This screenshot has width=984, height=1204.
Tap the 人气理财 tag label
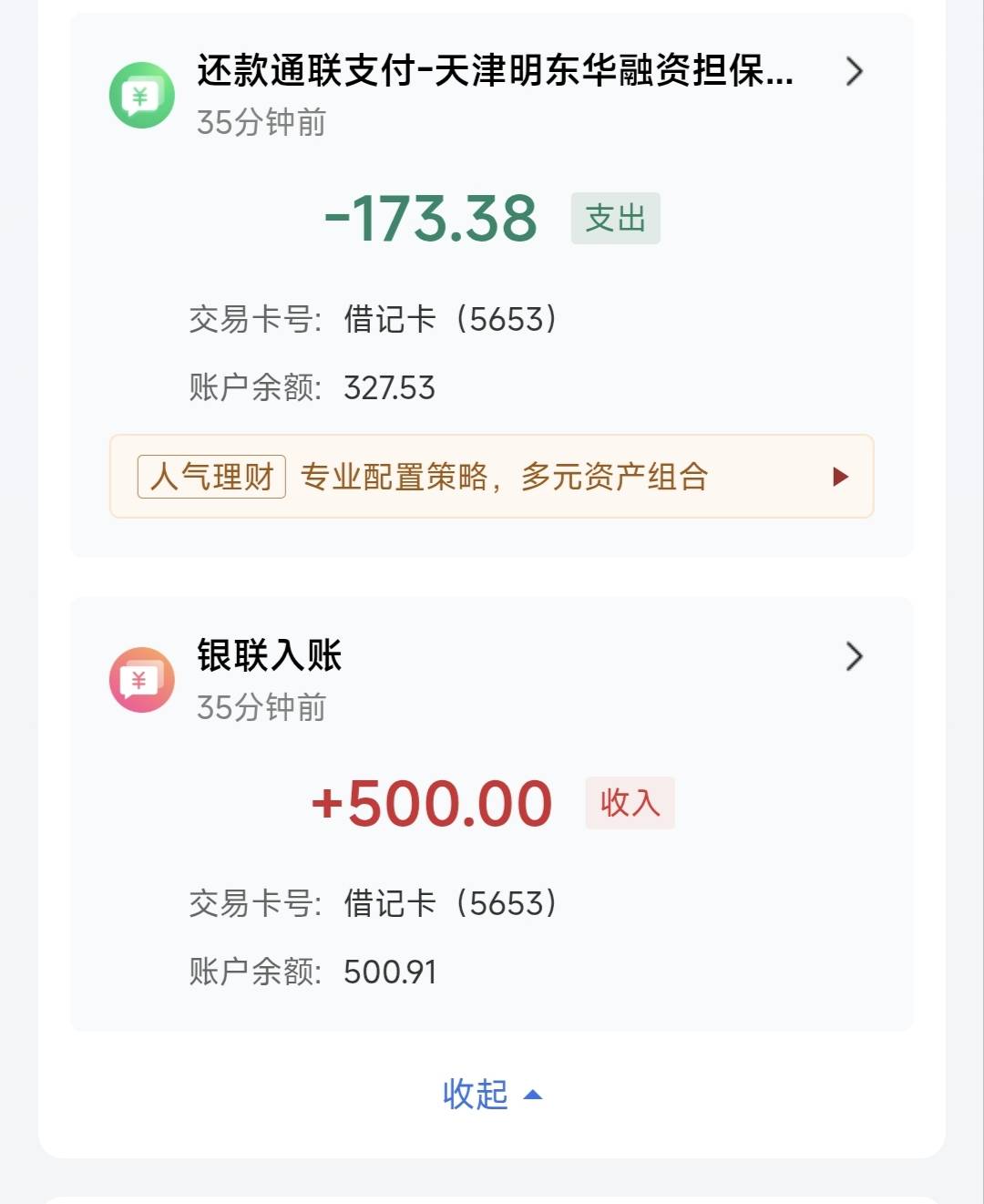[x=211, y=477]
